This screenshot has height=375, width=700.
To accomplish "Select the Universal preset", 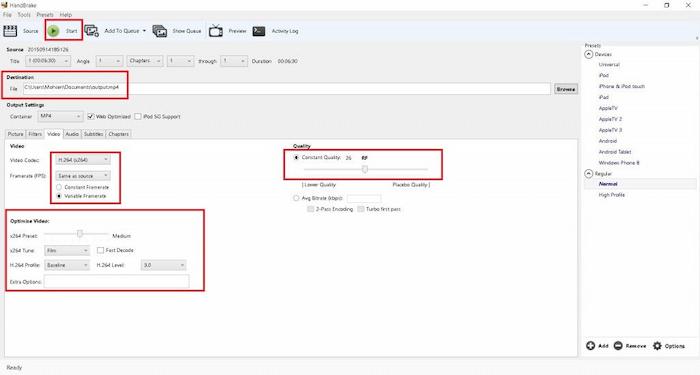I will tap(609, 65).
